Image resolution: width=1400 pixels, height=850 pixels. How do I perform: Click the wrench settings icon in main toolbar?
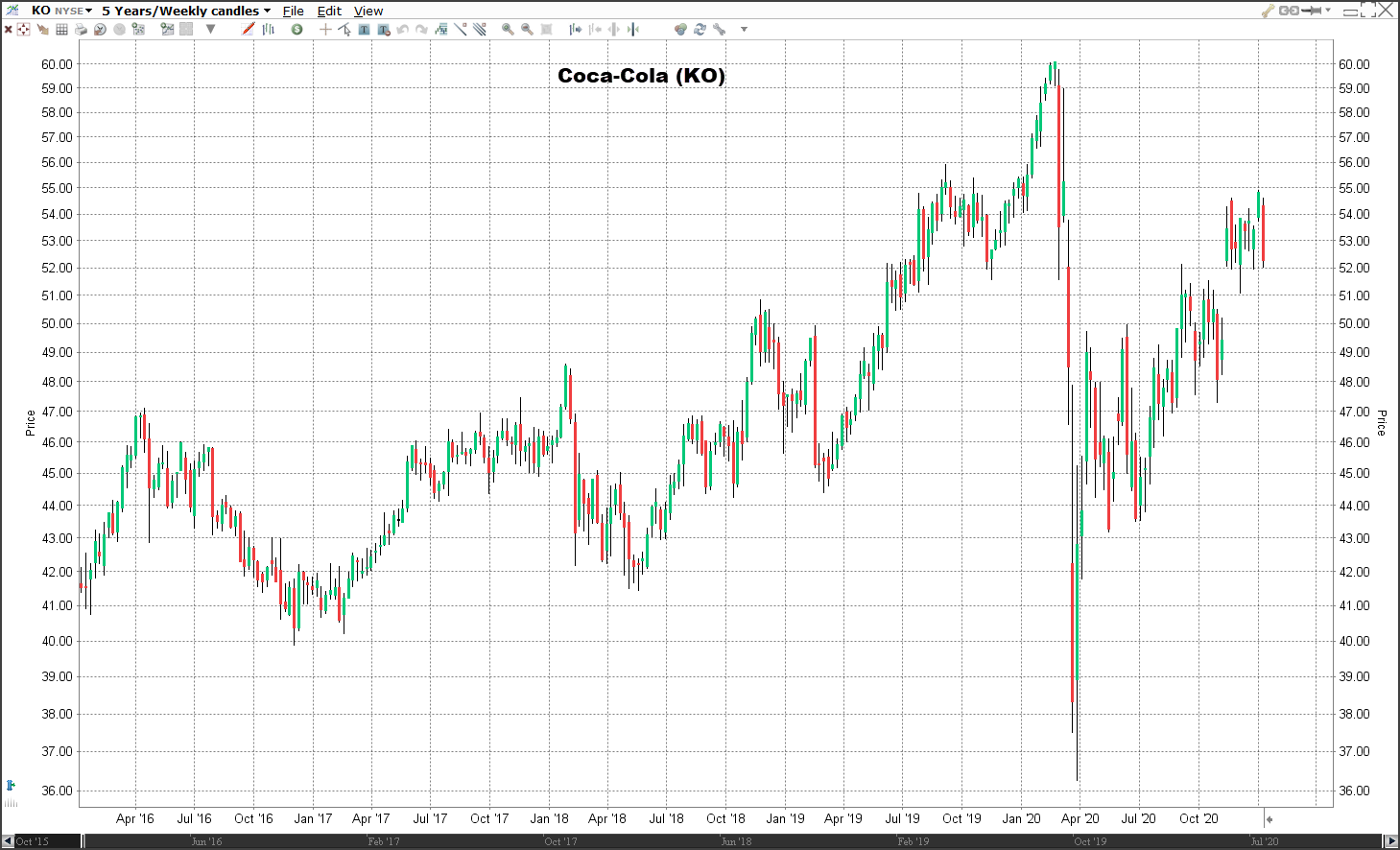[719, 29]
